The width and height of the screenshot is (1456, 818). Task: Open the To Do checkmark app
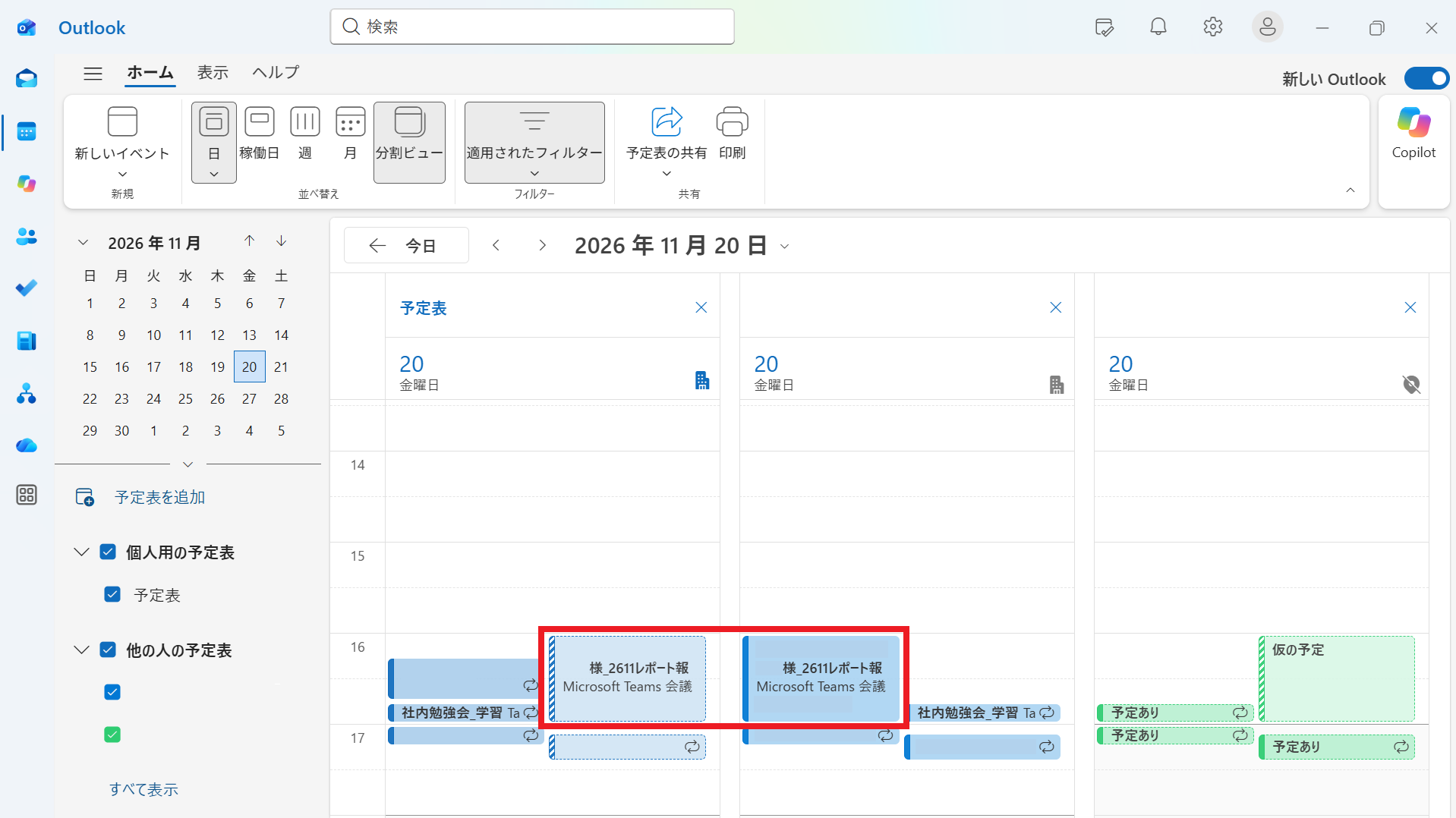click(27, 288)
